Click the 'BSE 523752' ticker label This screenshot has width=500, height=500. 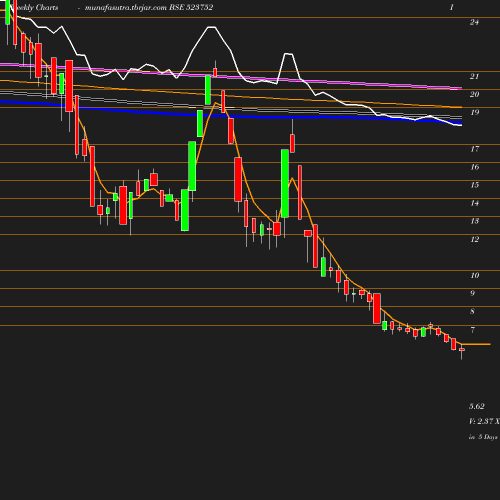(191, 7)
